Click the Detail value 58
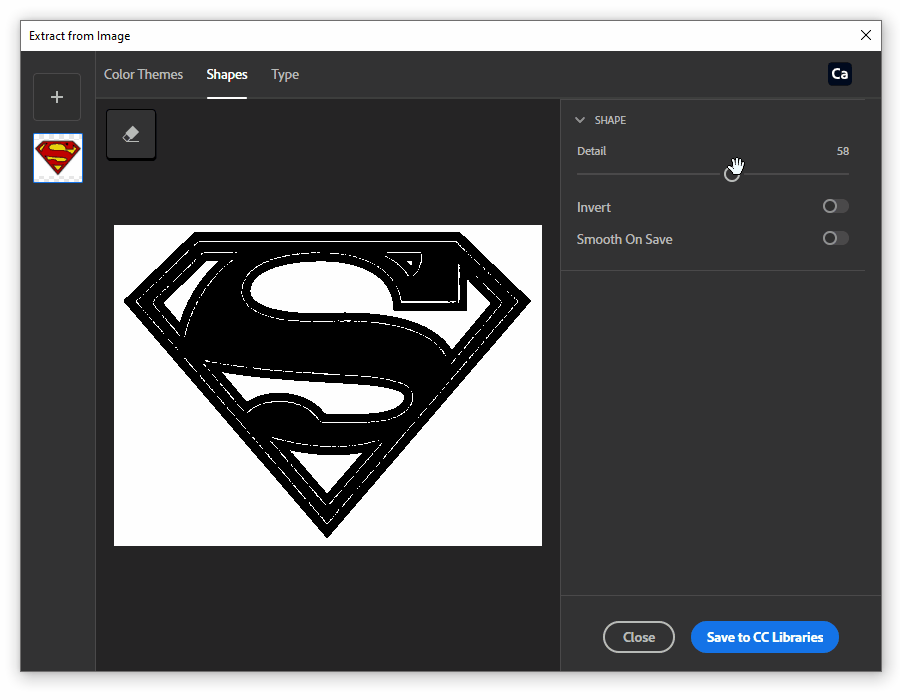 pos(843,151)
